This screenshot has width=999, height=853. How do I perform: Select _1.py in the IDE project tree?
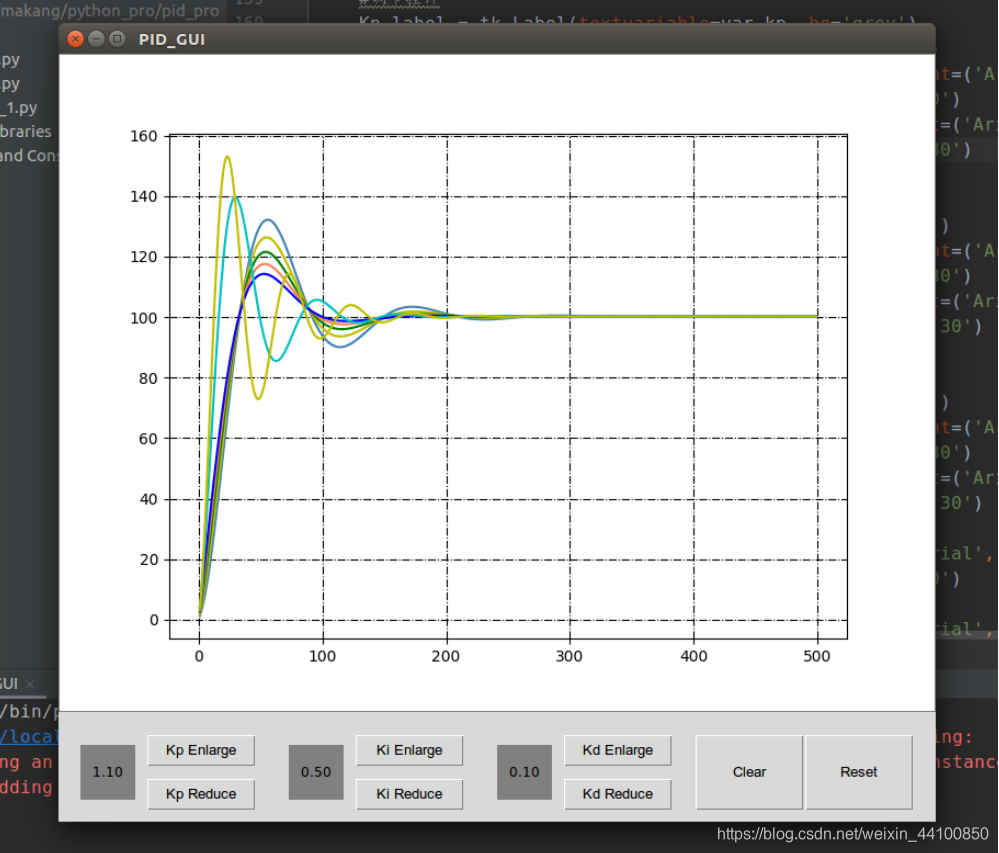click(x=19, y=108)
